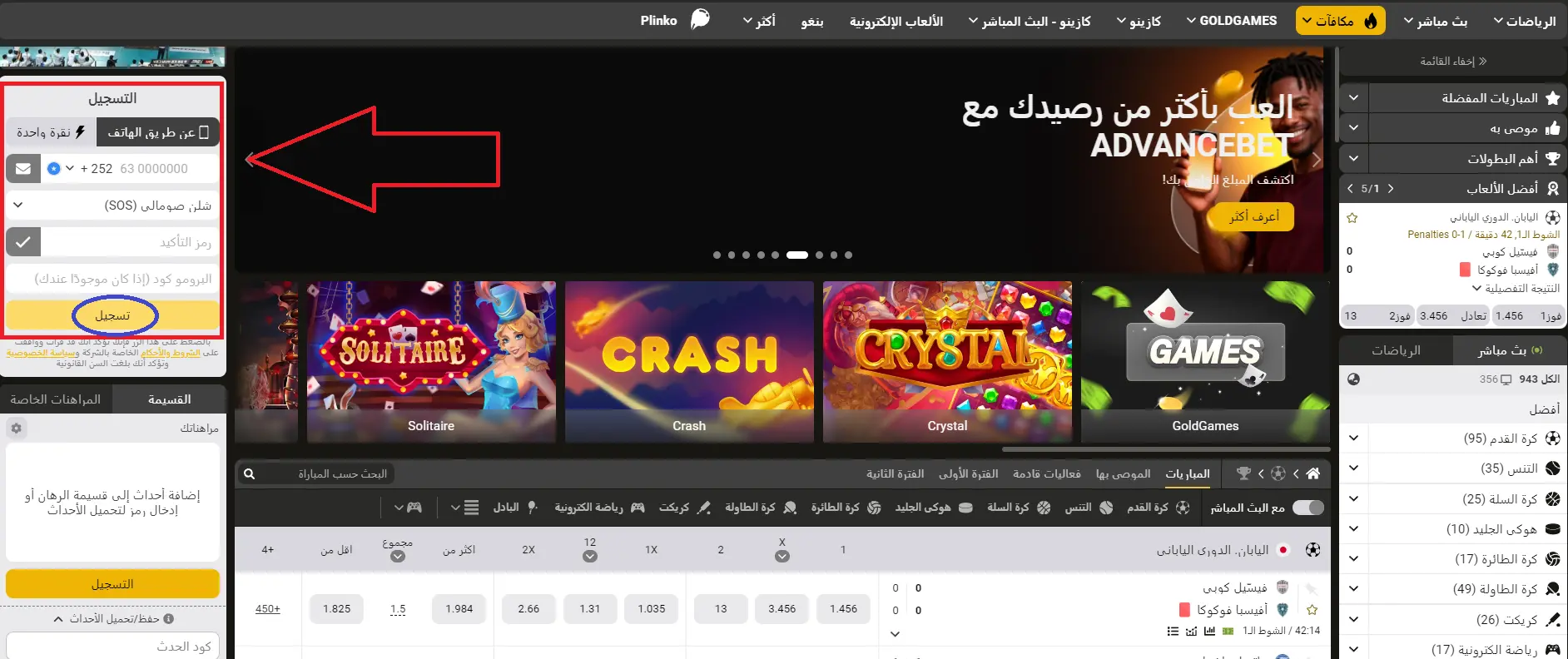Filter by كرة الطائرة volleyball sport
Screen dimensions: 1568x659
846,508
